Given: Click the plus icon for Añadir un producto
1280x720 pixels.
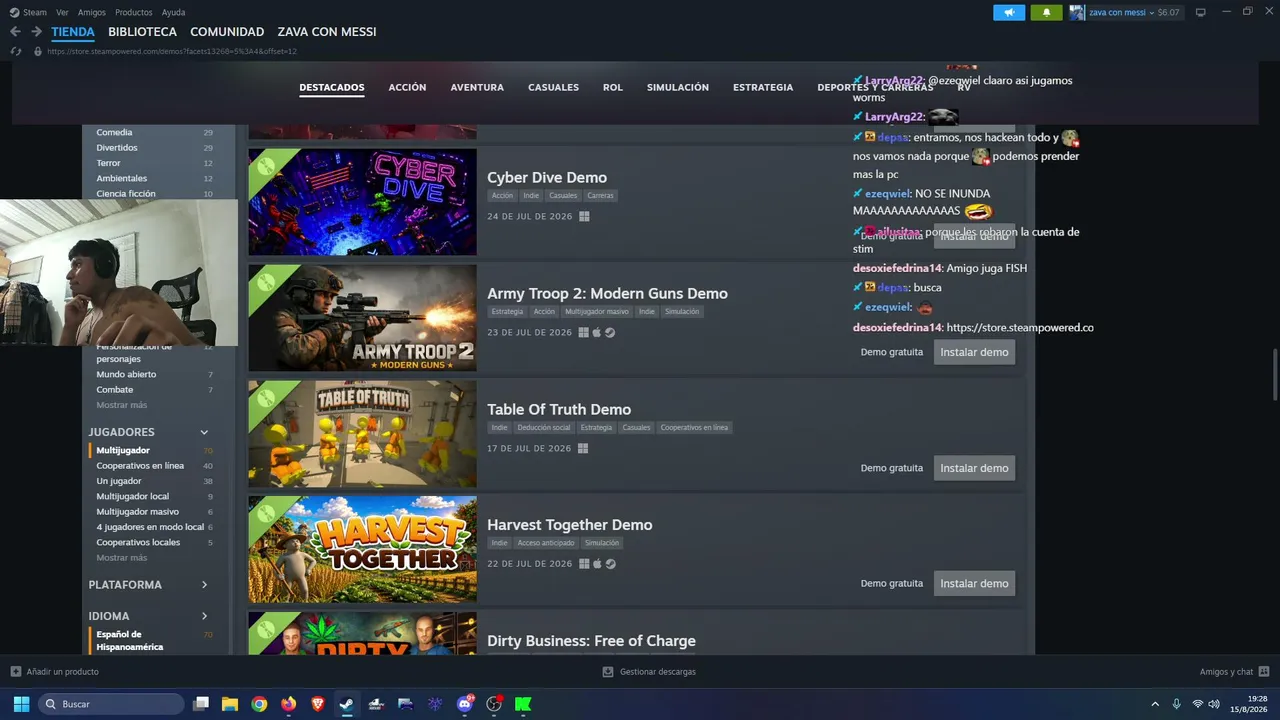Looking at the screenshot, I should point(16,672).
